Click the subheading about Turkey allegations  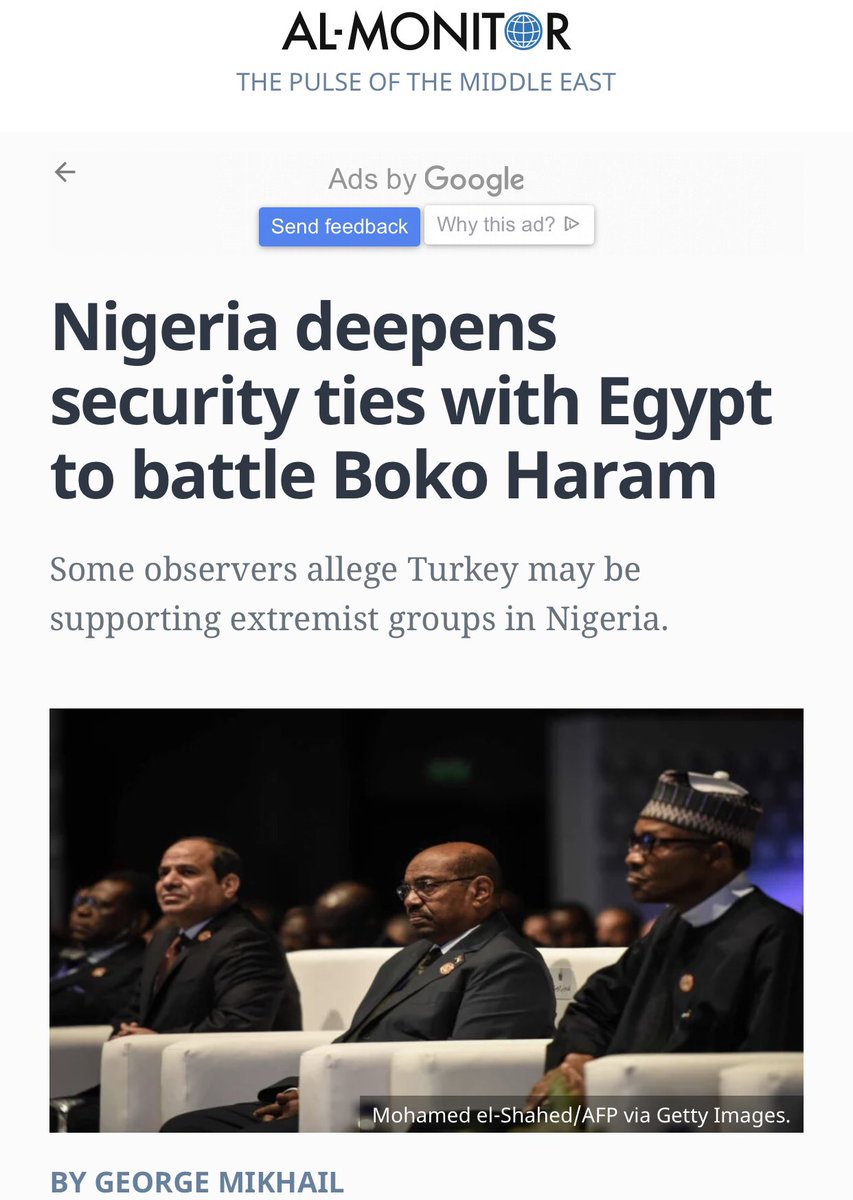pos(359,594)
